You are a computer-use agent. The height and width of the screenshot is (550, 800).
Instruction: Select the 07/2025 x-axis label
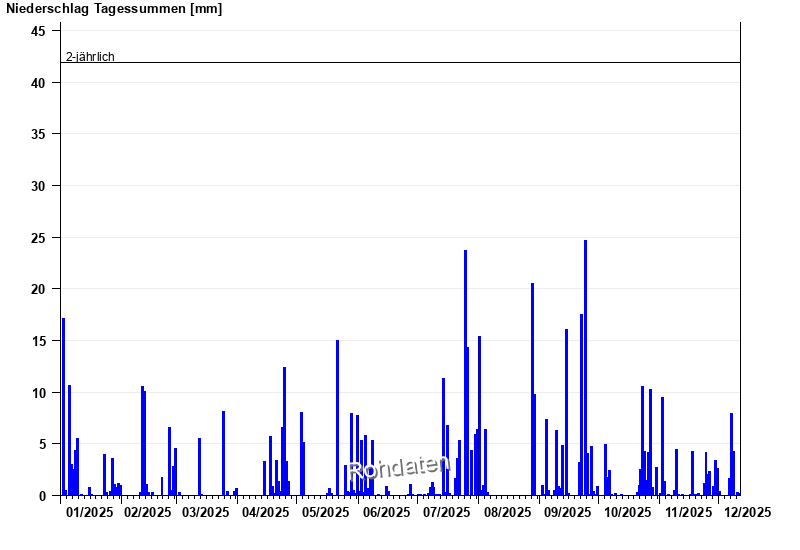click(x=447, y=512)
